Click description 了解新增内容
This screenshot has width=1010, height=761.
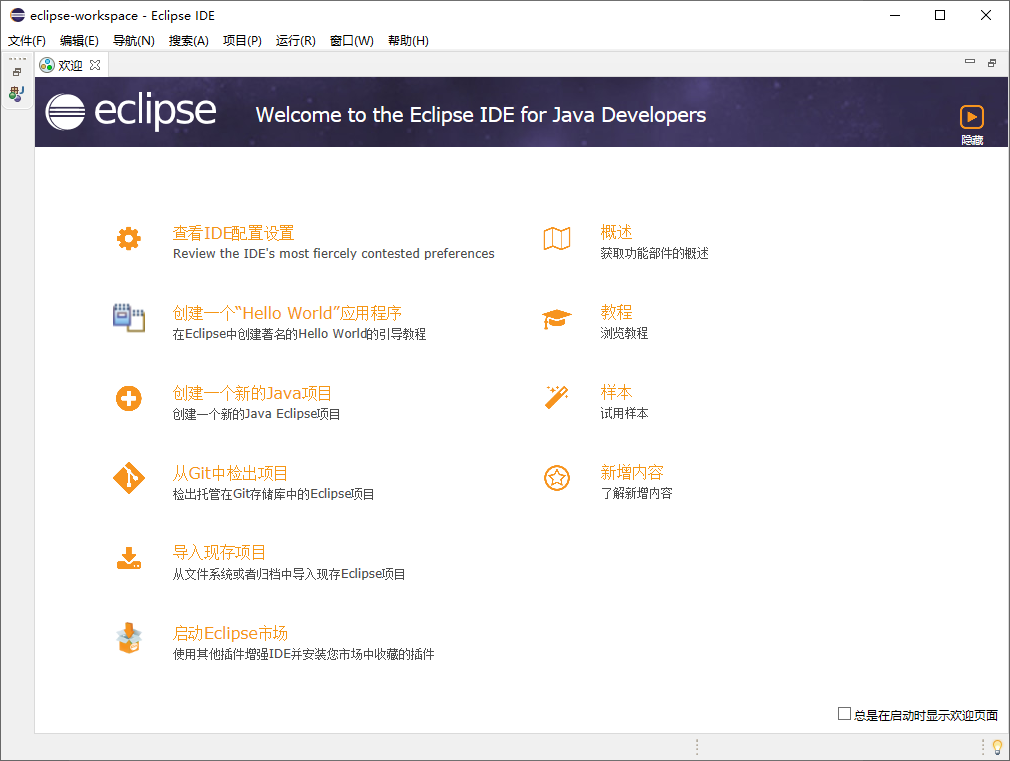click(x=636, y=494)
